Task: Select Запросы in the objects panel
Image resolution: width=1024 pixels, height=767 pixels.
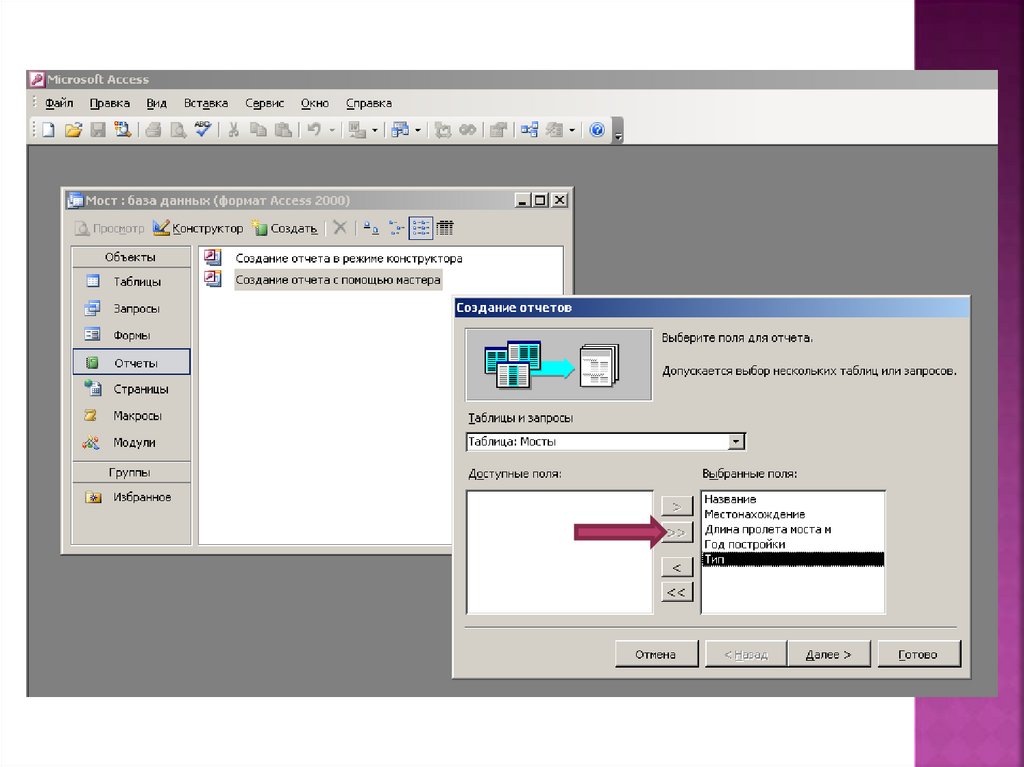Action: (131, 309)
